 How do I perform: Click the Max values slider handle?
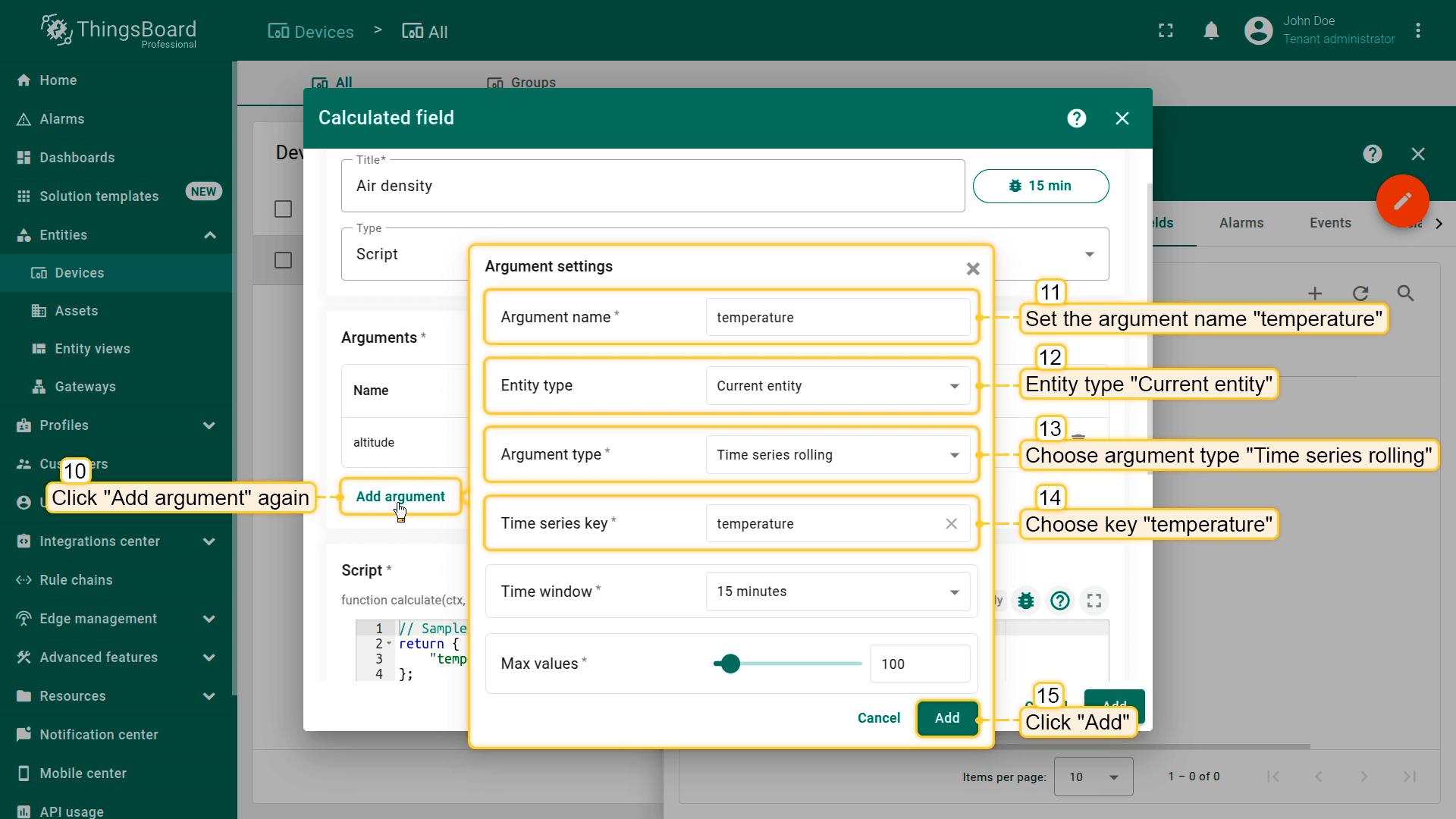[730, 664]
